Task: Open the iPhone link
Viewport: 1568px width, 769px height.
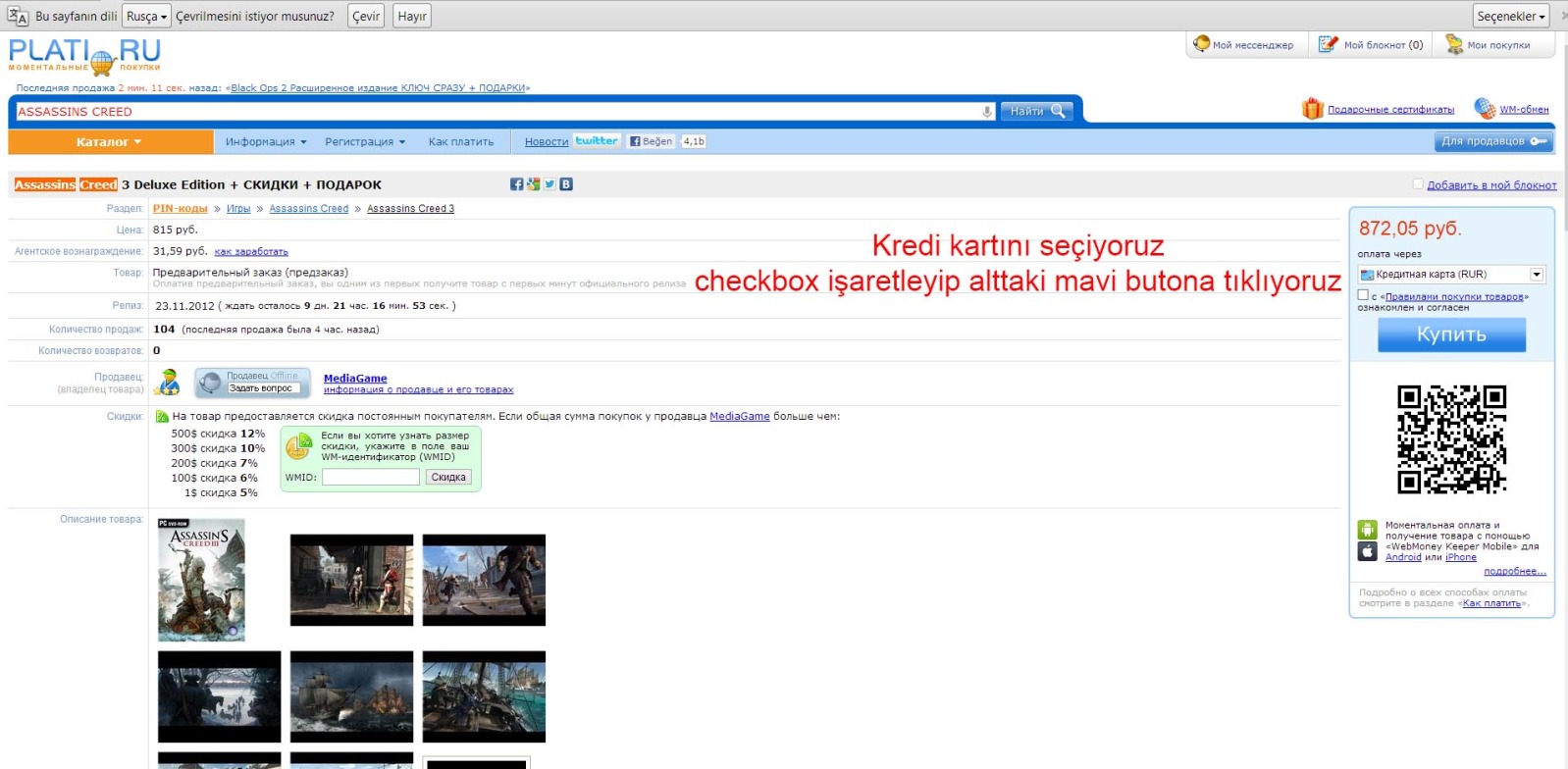Action: (x=1460, y=557)
